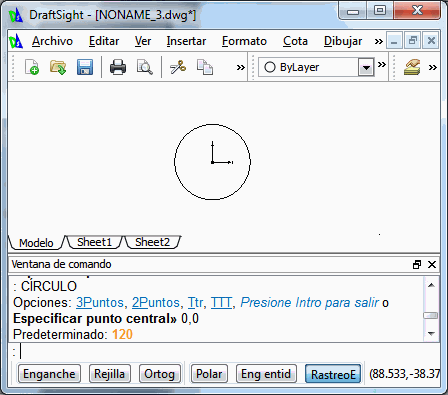This screenshot has height=395, width=448.
Task: Undock the Ventana de comando panel
Action: point(417,264)
